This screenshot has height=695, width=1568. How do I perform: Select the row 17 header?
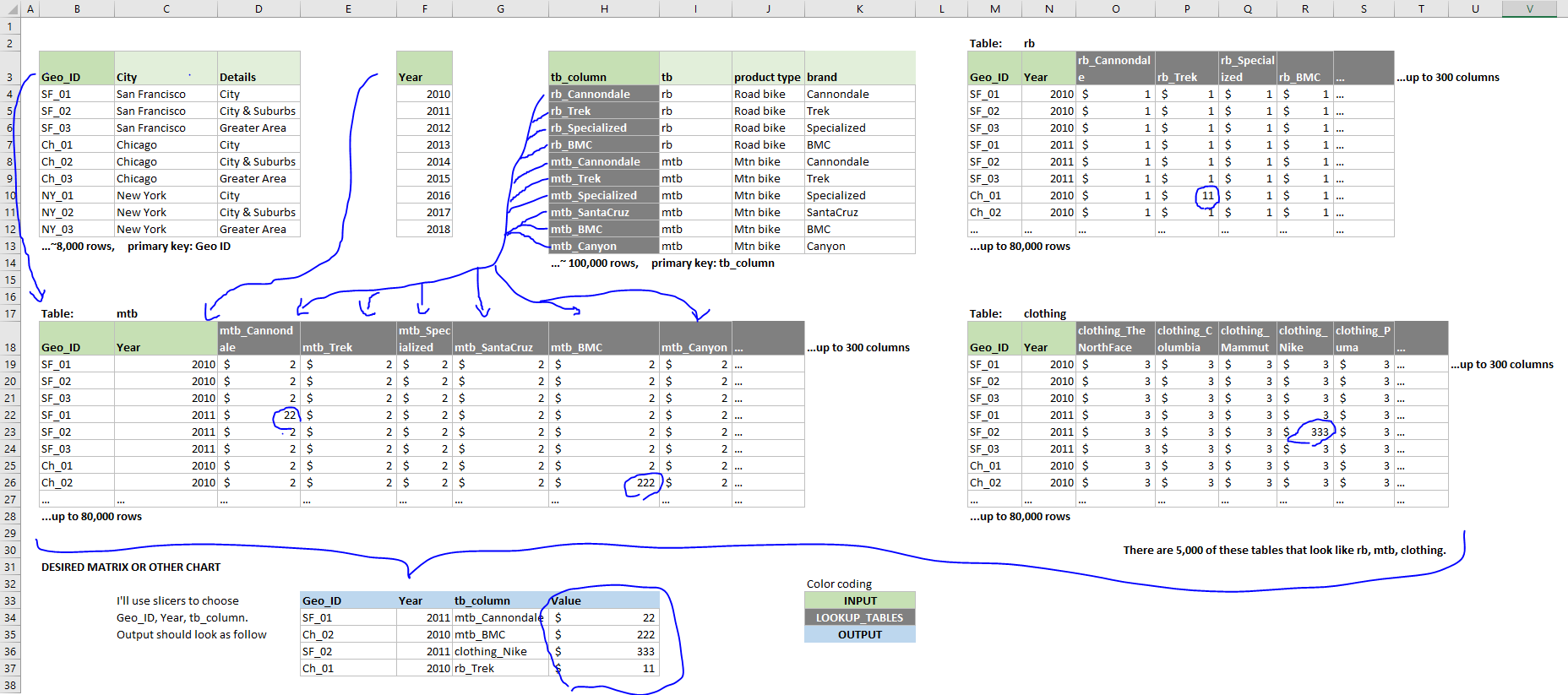[x=10, y=313]
